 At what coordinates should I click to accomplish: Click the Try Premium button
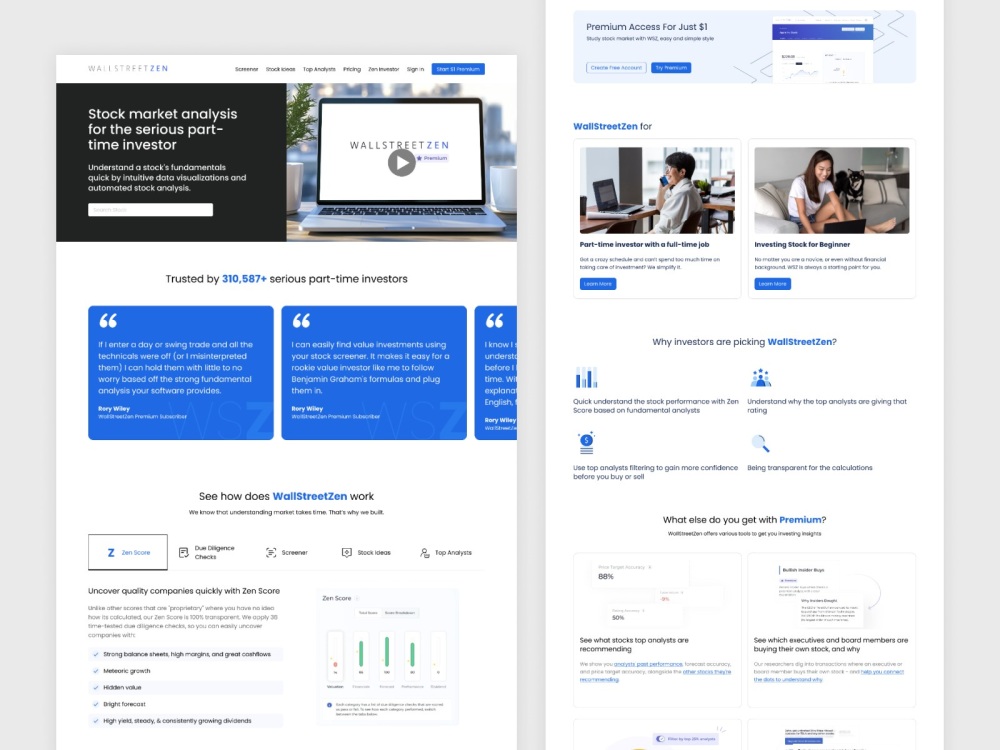[671, 68]
